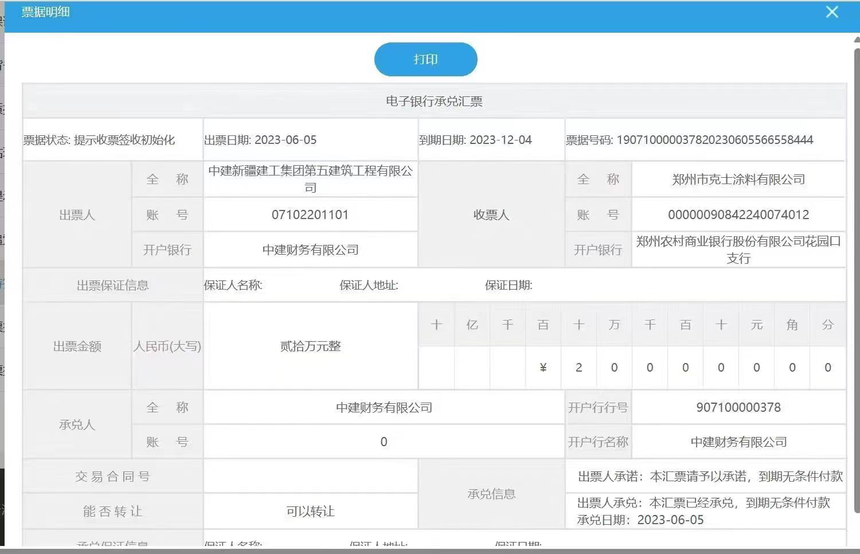Click the 元 column header in amount grid

pos(757,325)
